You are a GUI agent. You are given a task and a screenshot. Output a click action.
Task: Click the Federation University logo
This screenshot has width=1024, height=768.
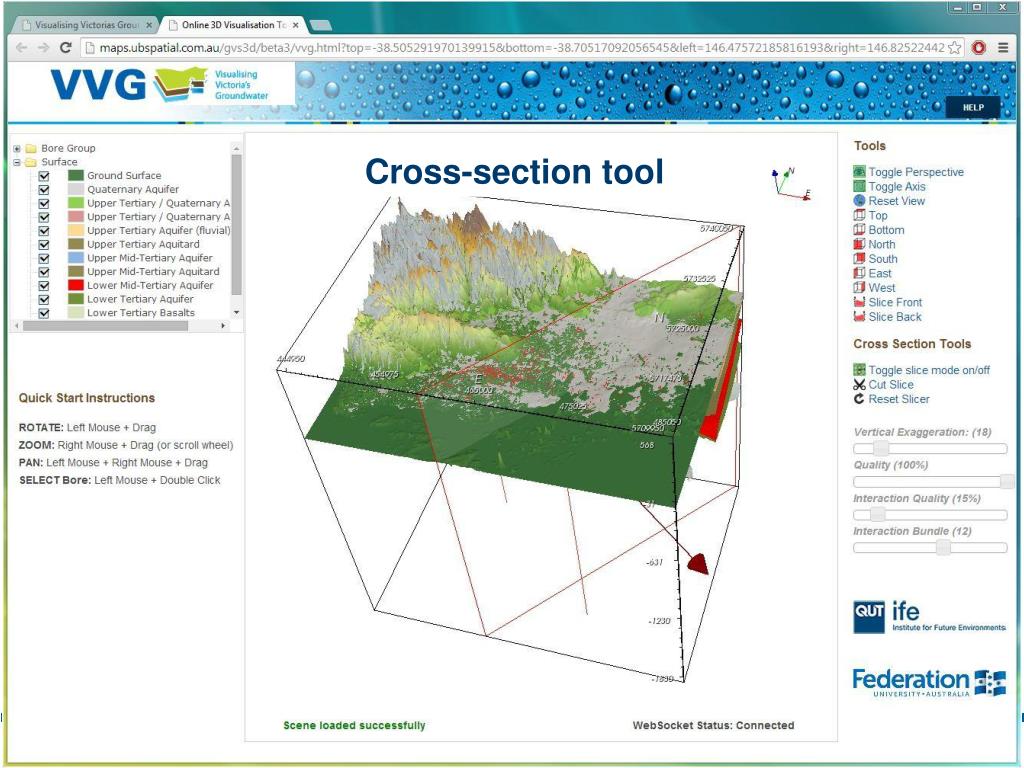(x=929, y=682)
